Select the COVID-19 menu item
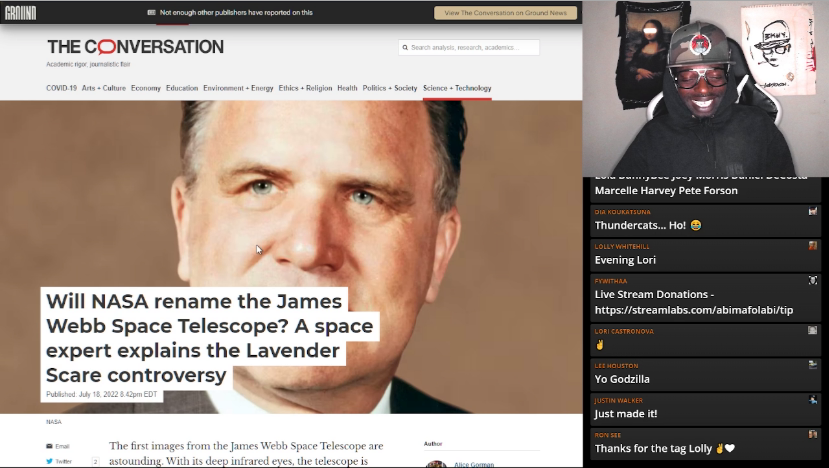Image resolution: width=829 pixels, height=468 pixels. pos(61,88)
